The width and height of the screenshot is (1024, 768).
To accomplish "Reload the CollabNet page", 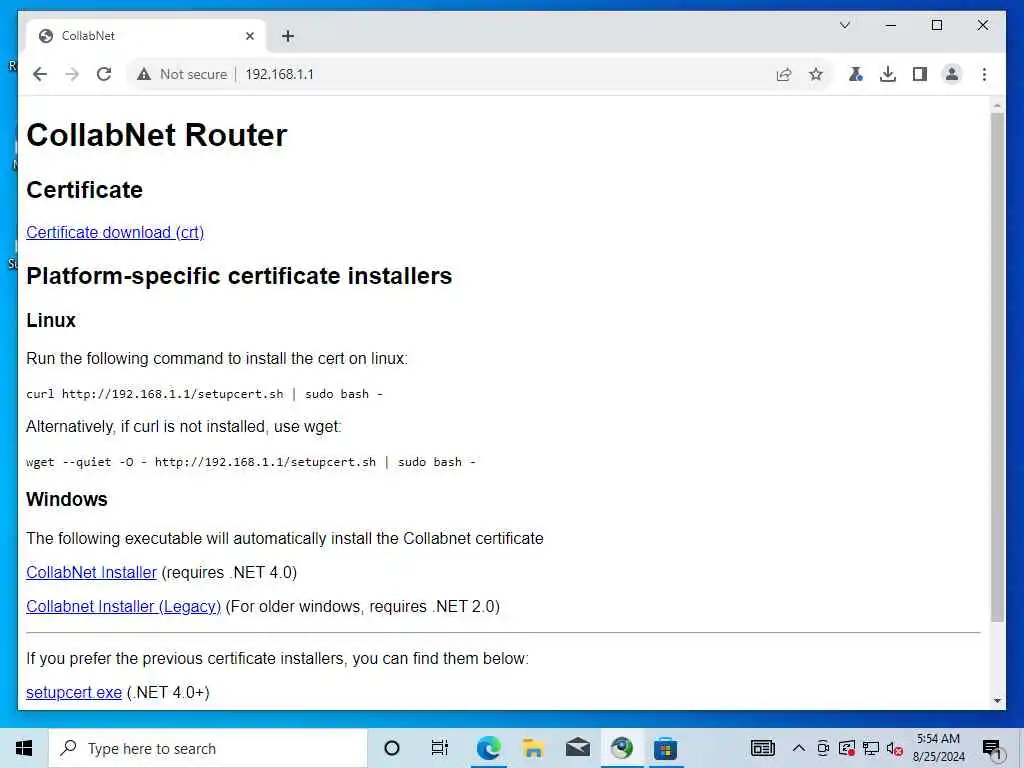I will tap(104, 74).
